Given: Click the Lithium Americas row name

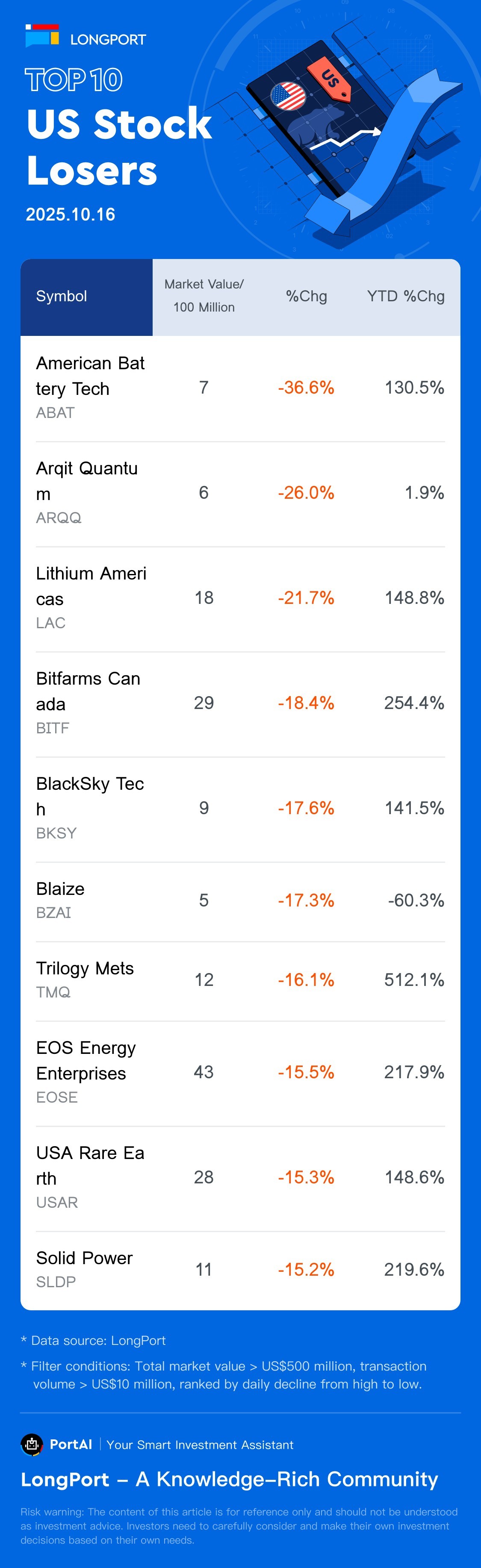Looking at the screenshot, I should (x=91, y=585).
